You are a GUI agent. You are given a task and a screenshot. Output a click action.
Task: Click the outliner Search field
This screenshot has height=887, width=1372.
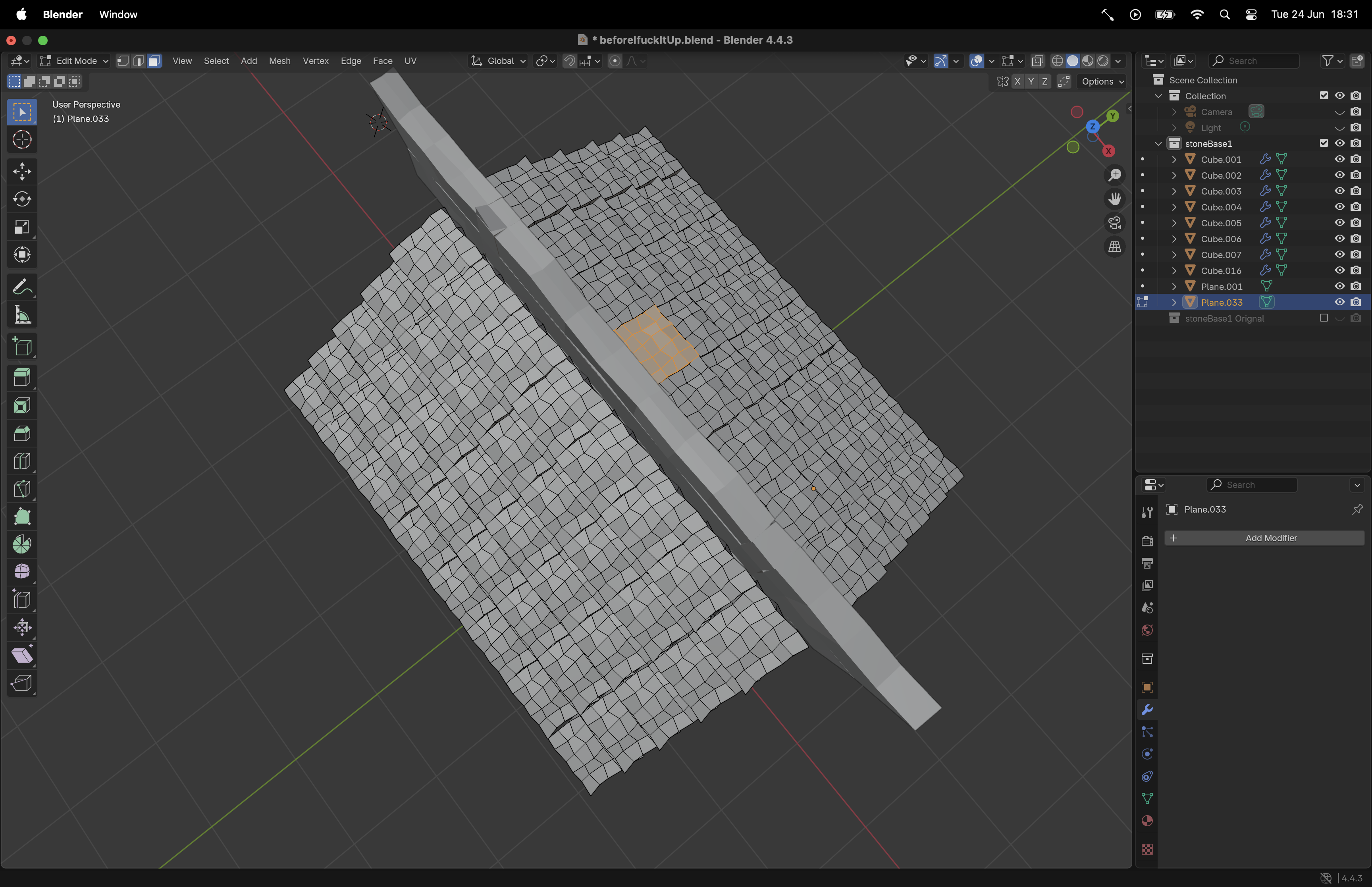pyautogui.click(x=1254, y=61)
